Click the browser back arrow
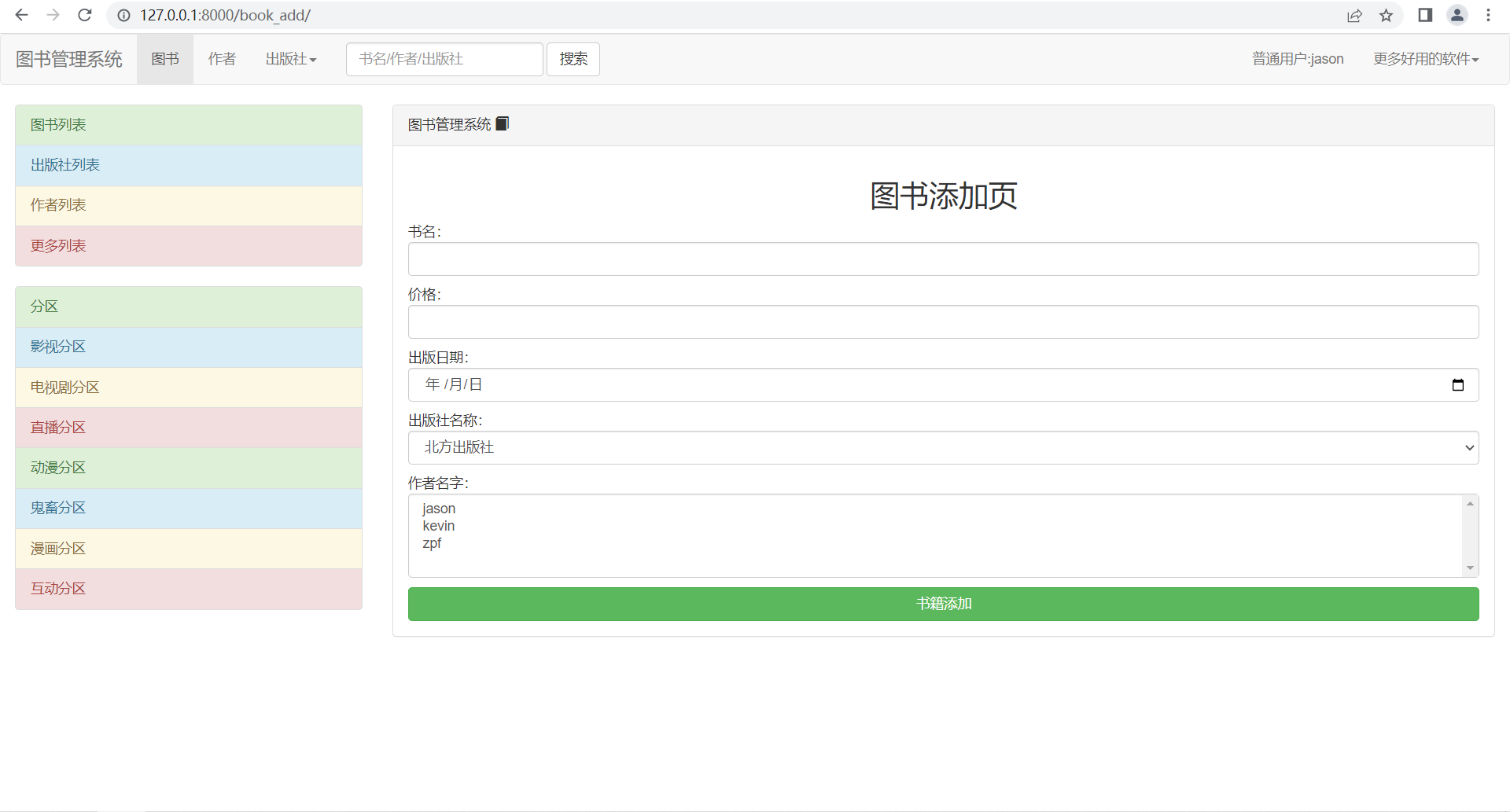Image resolution: width=1510 pixels, height=812 pixels. pos(22,15)
